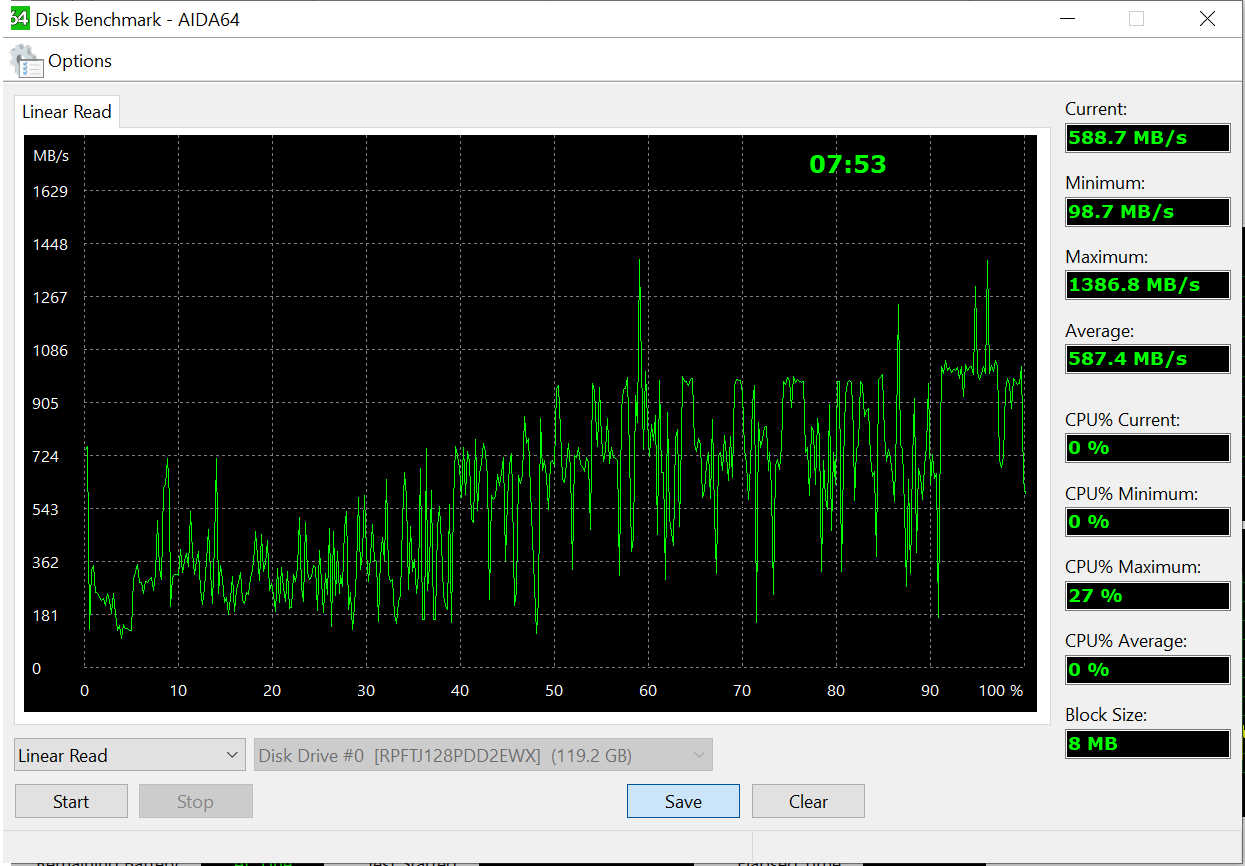Click the disabled Stop button
1245x866 pixels.
pos(195,801)
